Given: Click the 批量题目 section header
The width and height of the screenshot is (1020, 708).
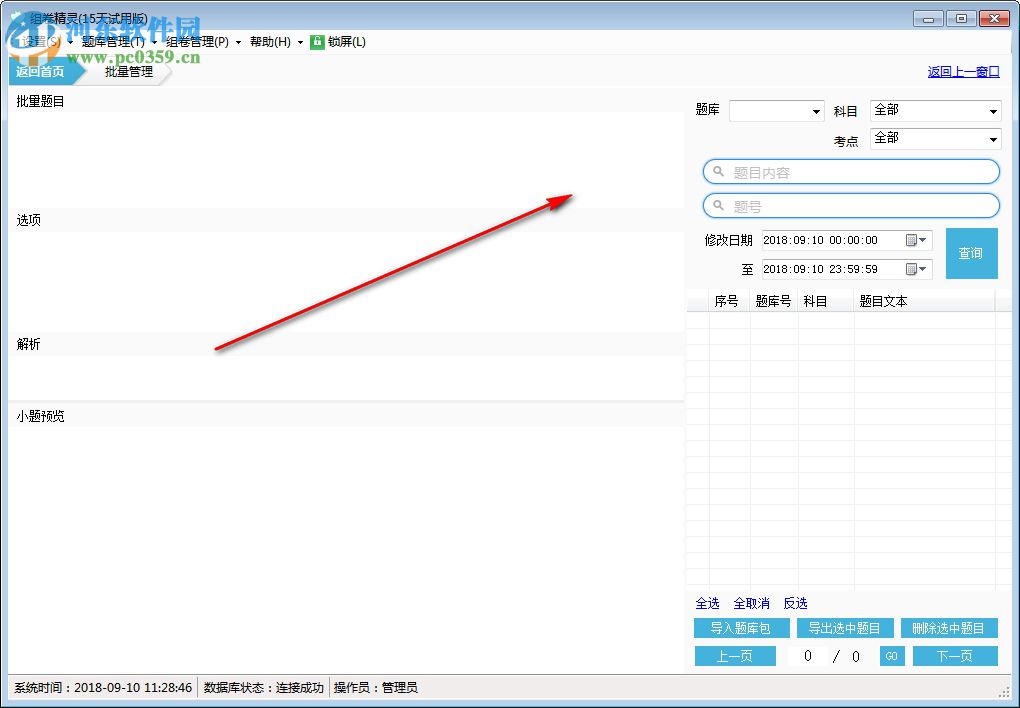Looking at the screenshot, I should tap(40, 102).
